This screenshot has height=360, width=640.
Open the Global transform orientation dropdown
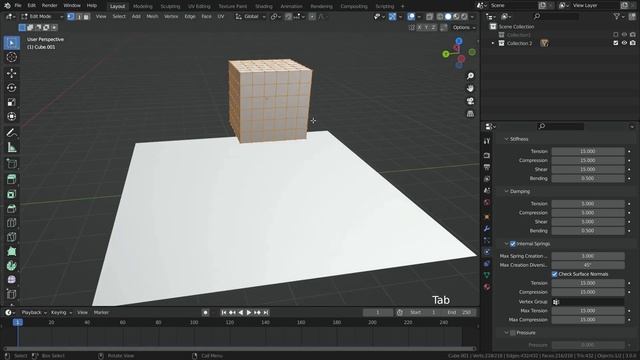250,17
